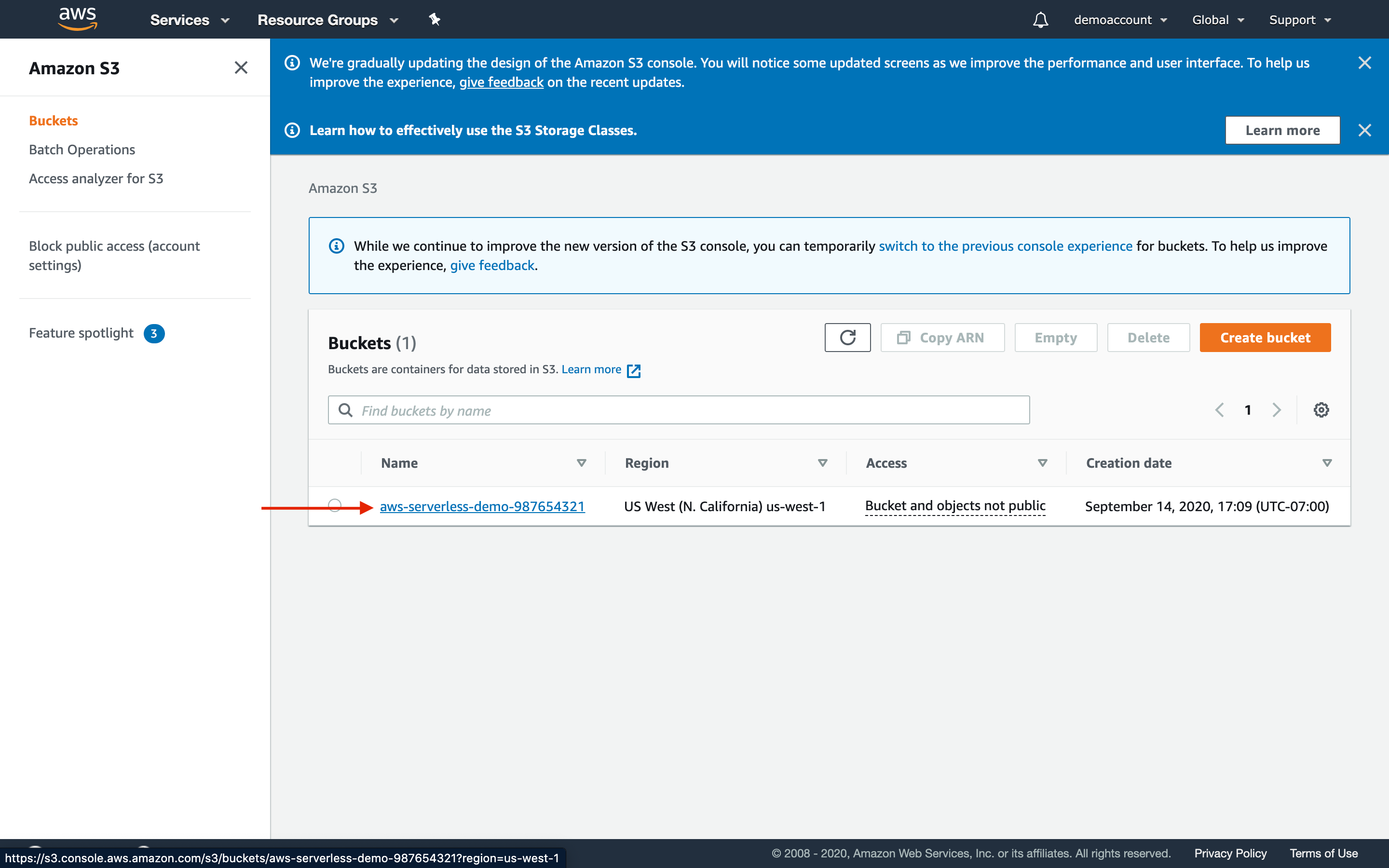Click the info icon in the design update banner

pyautogui.click(x=292, y=63)
